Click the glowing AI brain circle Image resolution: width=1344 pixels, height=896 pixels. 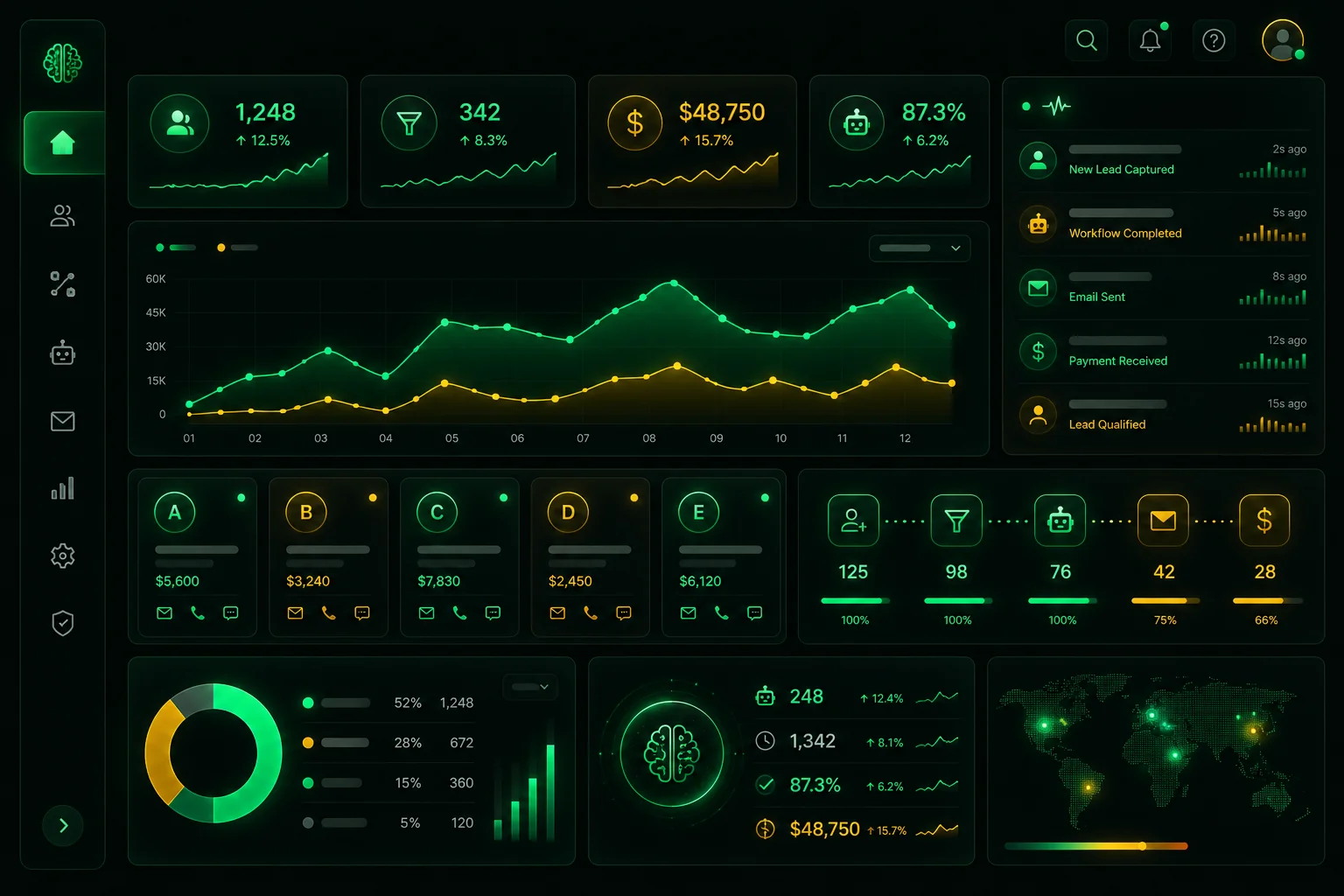(x=672, y=753)
